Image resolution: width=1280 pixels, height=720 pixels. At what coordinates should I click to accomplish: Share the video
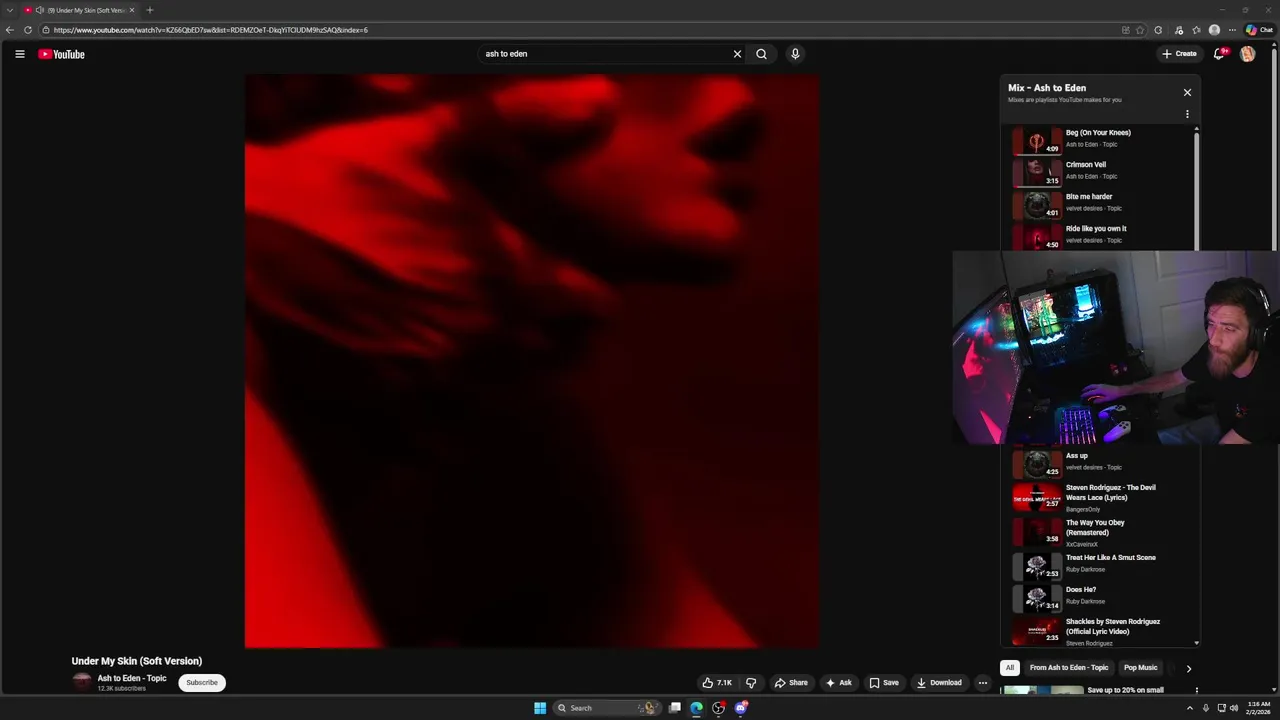[790, 683]
